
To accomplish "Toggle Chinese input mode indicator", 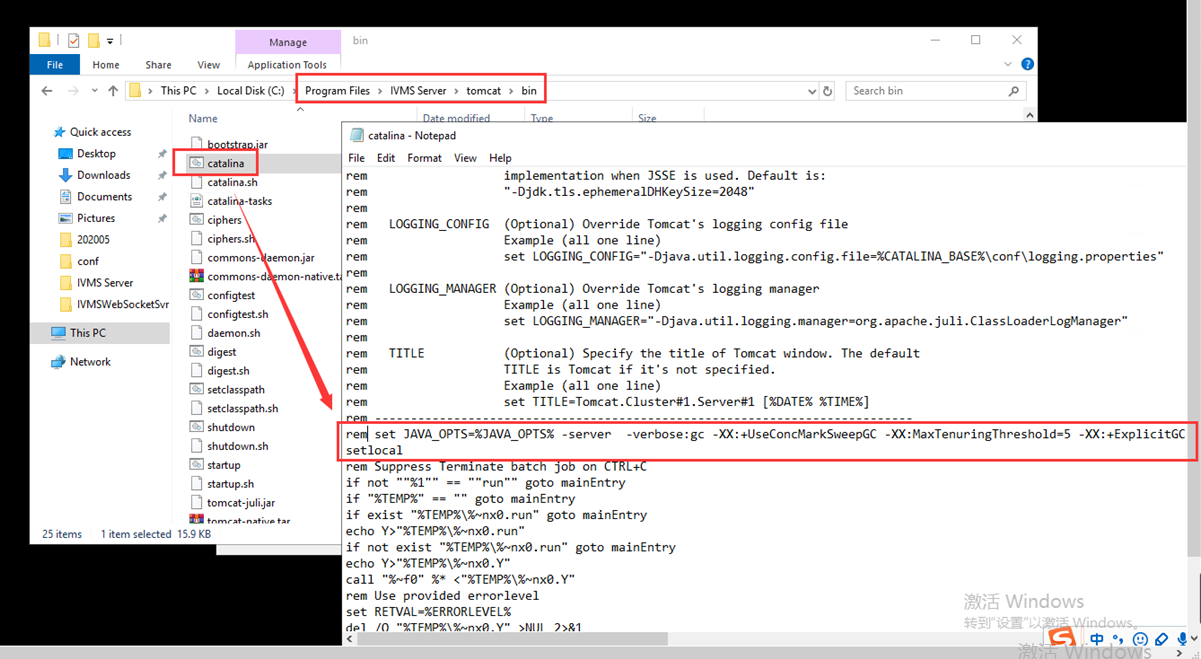I will pyautogui.click(x=1097, y=639).
